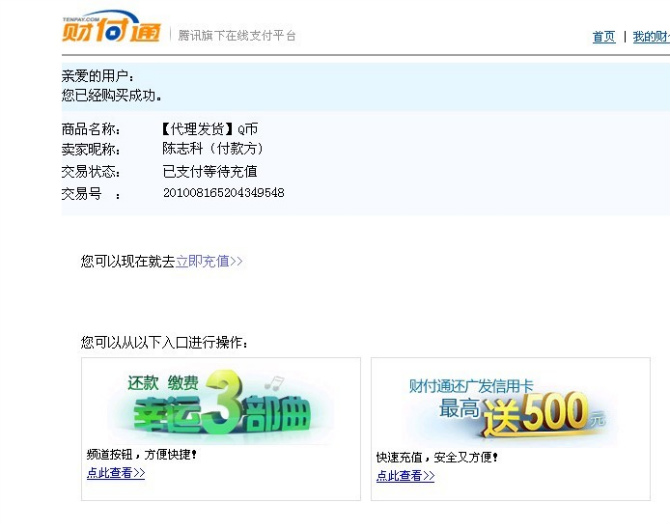This screenshot has width=670, height=524.
Task: Click the tagline 腾讯旗下在线支付平台
Action: [237, 36]
